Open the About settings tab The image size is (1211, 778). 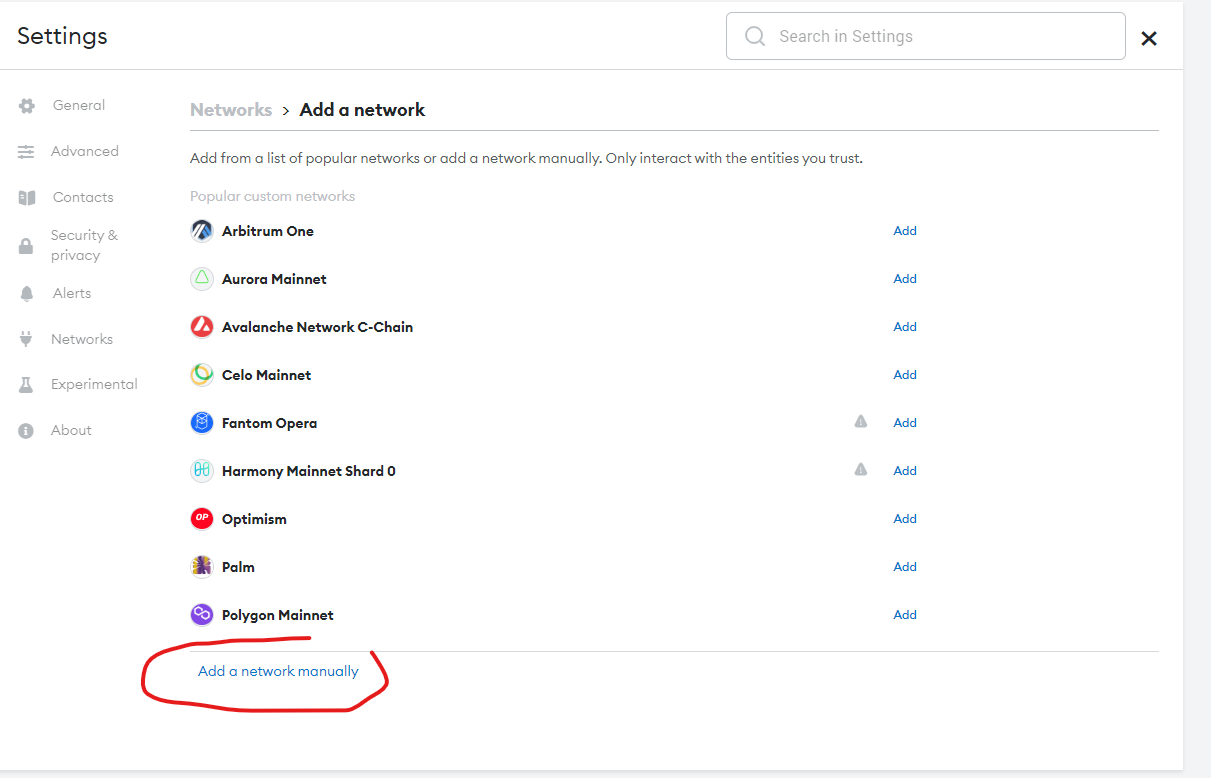(71, 431)
